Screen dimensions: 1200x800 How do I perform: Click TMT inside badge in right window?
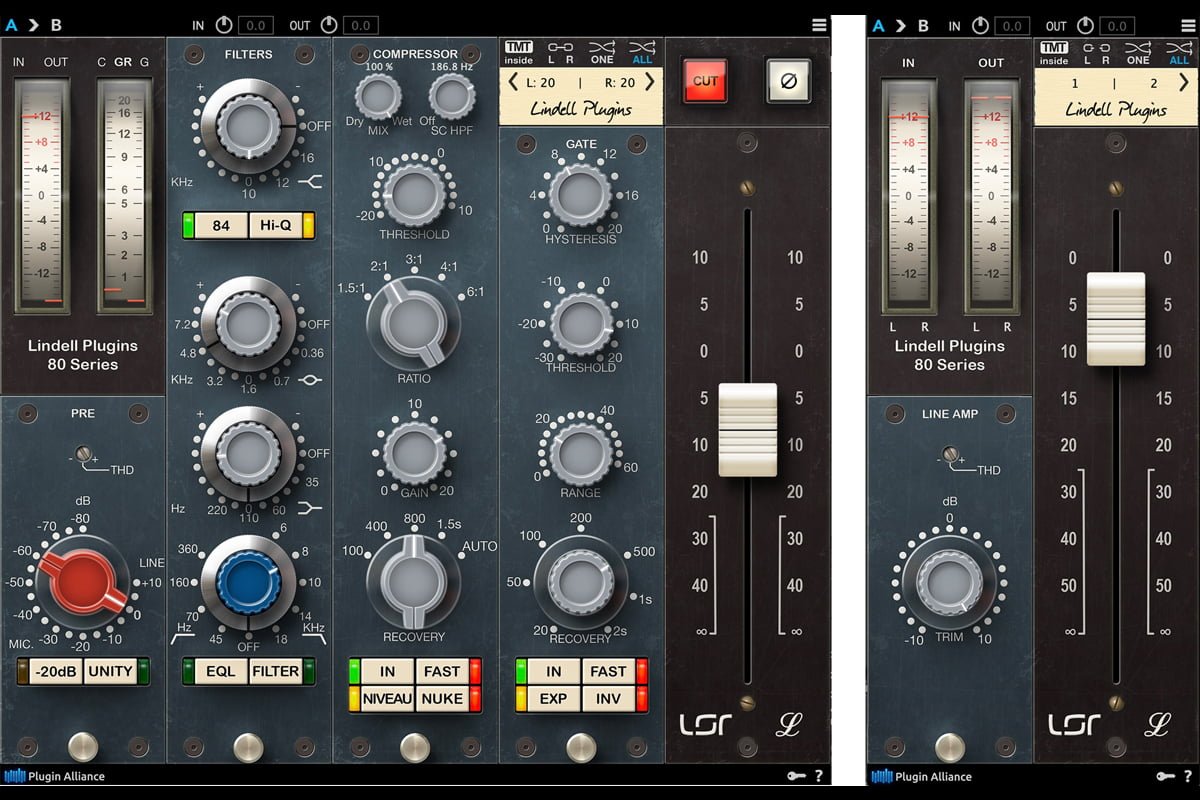click(1054, 52)
